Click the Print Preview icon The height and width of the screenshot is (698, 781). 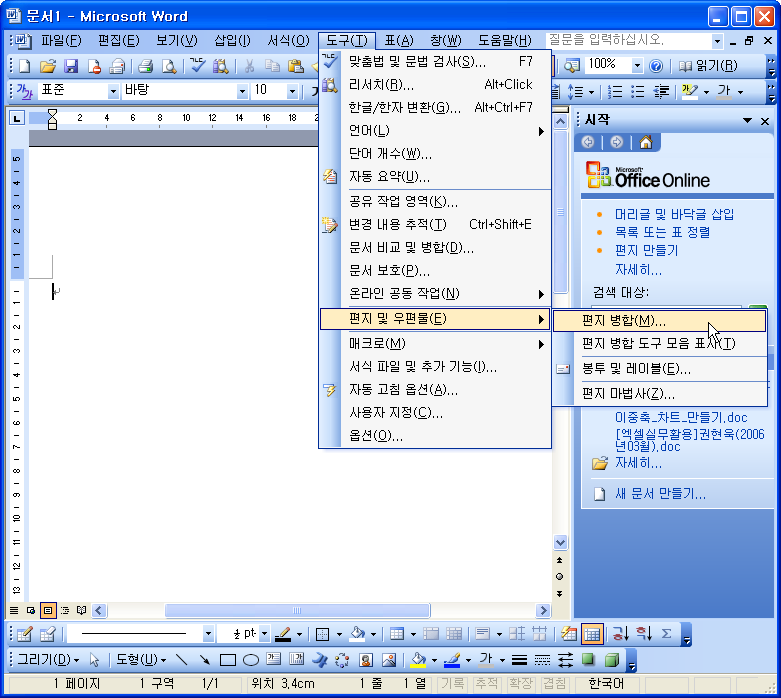pos(169,66)
